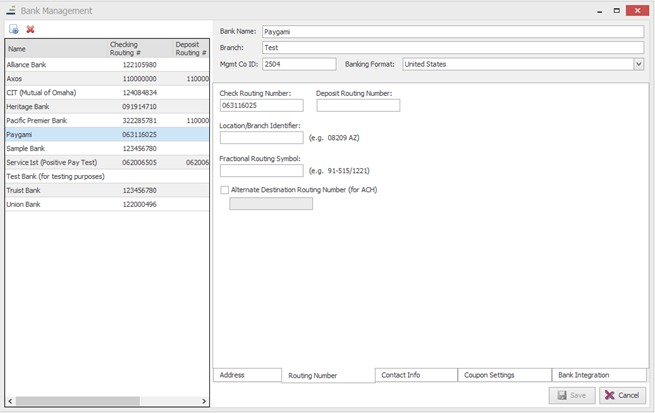The height and width of the screenshot is (413, 655).
Task: Click the Mgmt Co ID field
Action: [299, 64]
